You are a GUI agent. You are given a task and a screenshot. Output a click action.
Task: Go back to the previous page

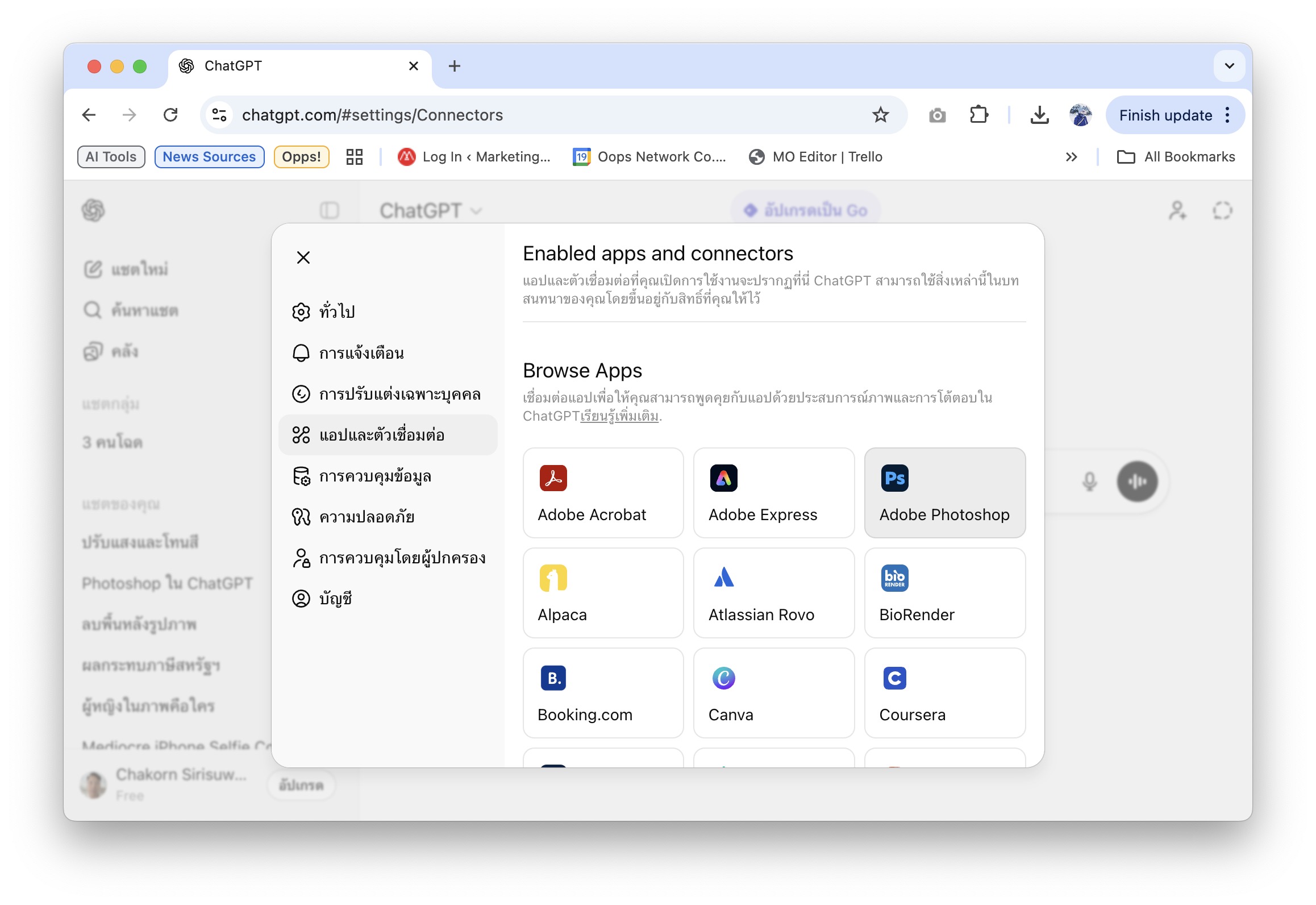pos(89,115)
